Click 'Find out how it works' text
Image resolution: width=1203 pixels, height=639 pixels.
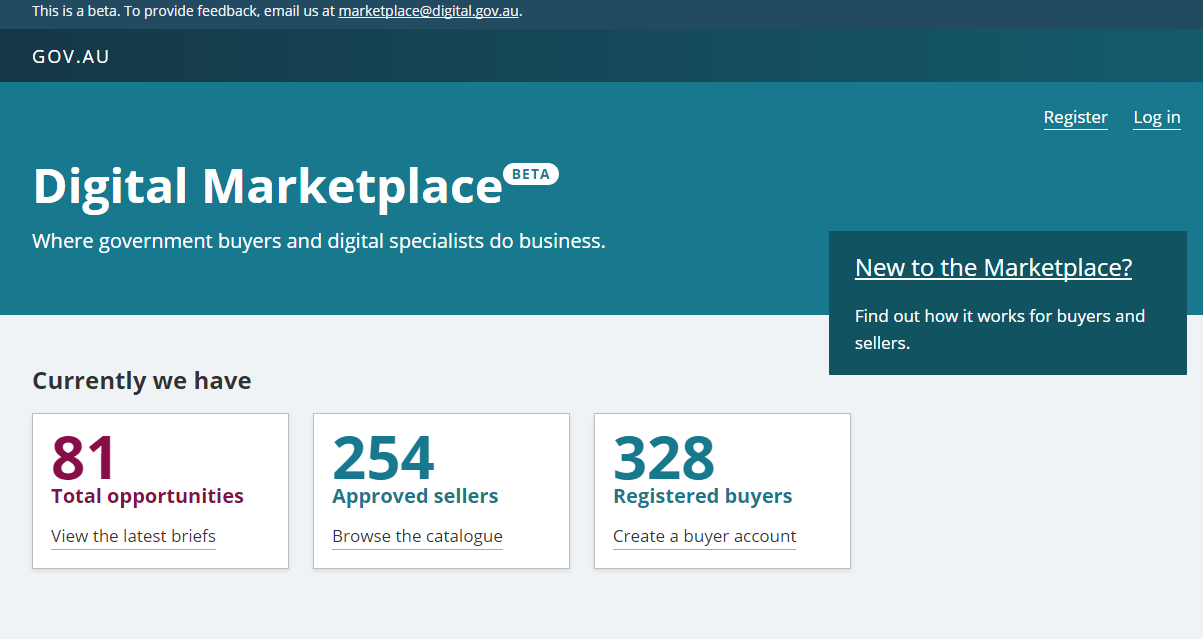1000,329
